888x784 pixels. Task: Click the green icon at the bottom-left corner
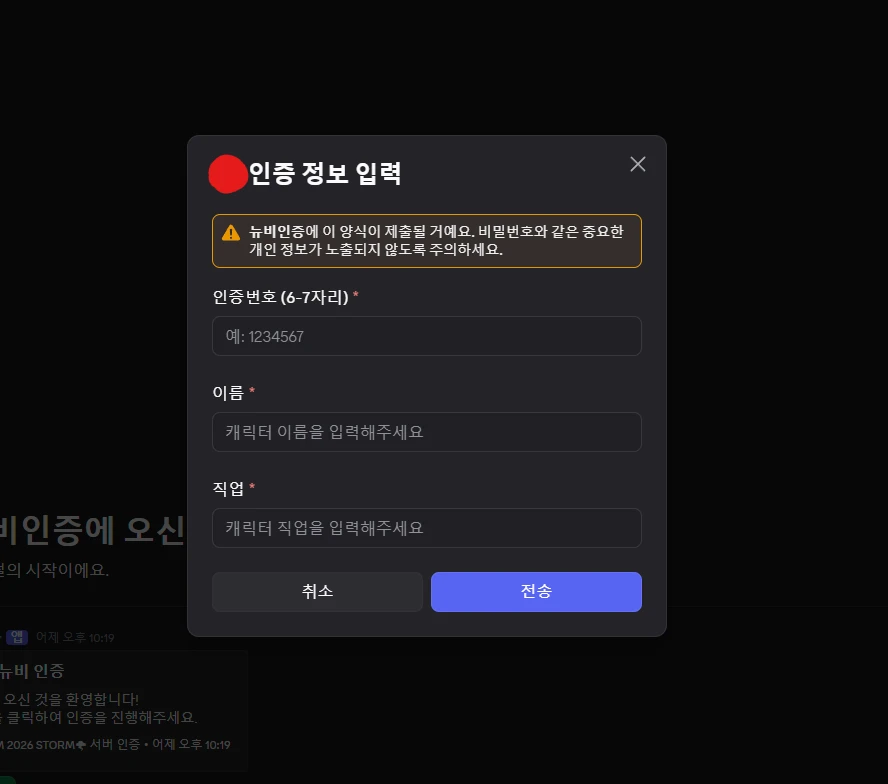coord(8,779)
